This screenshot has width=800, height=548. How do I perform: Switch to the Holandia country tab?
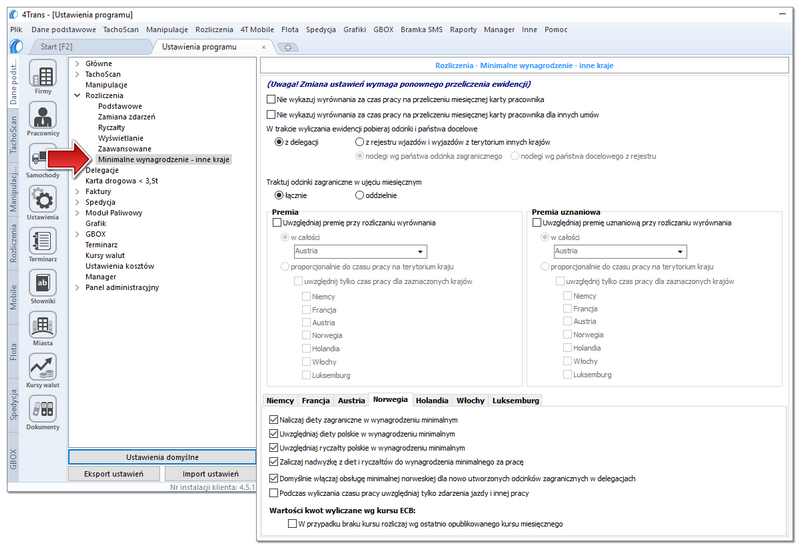pos(432,401)
